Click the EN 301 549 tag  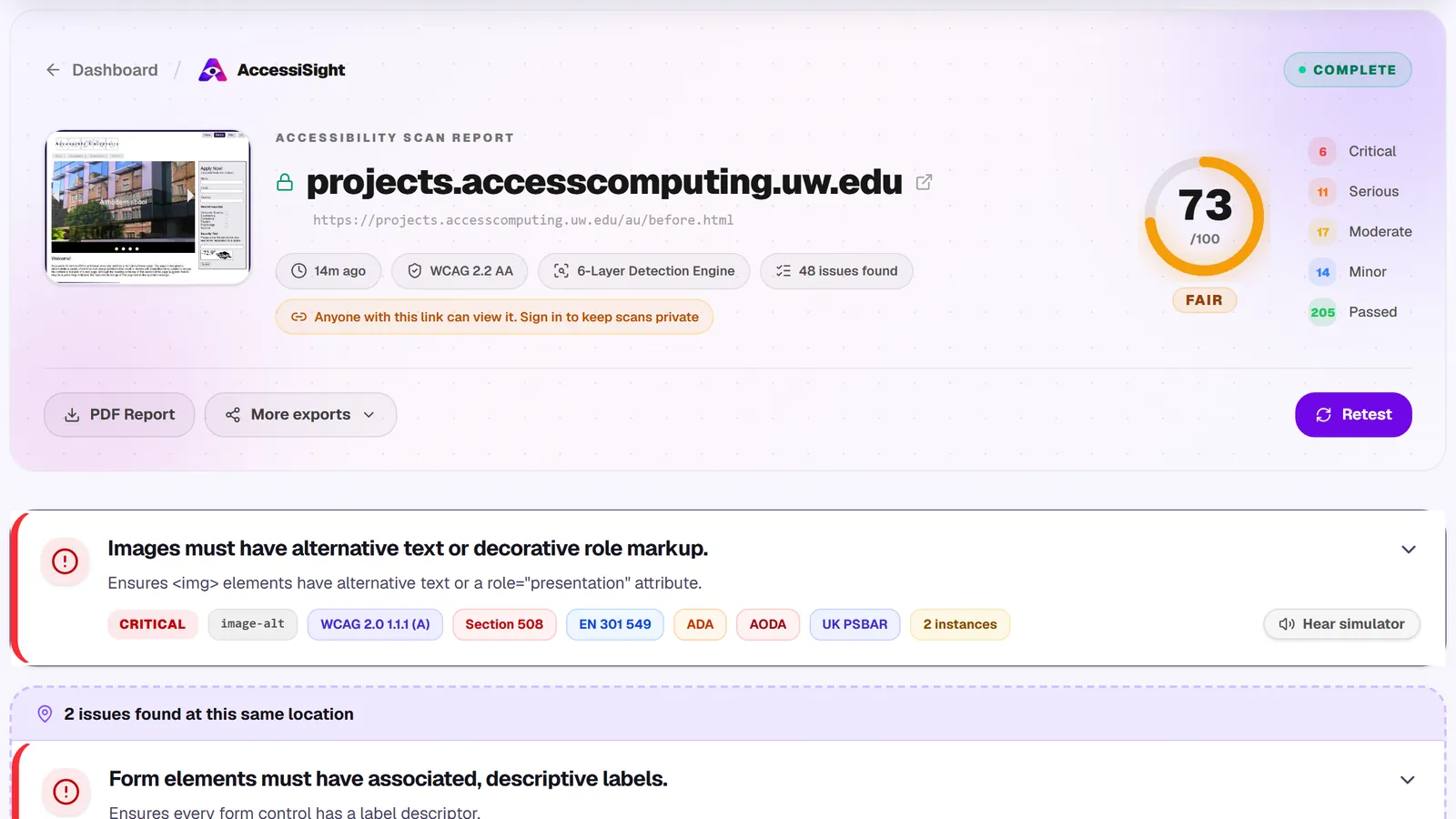point(615,624)
